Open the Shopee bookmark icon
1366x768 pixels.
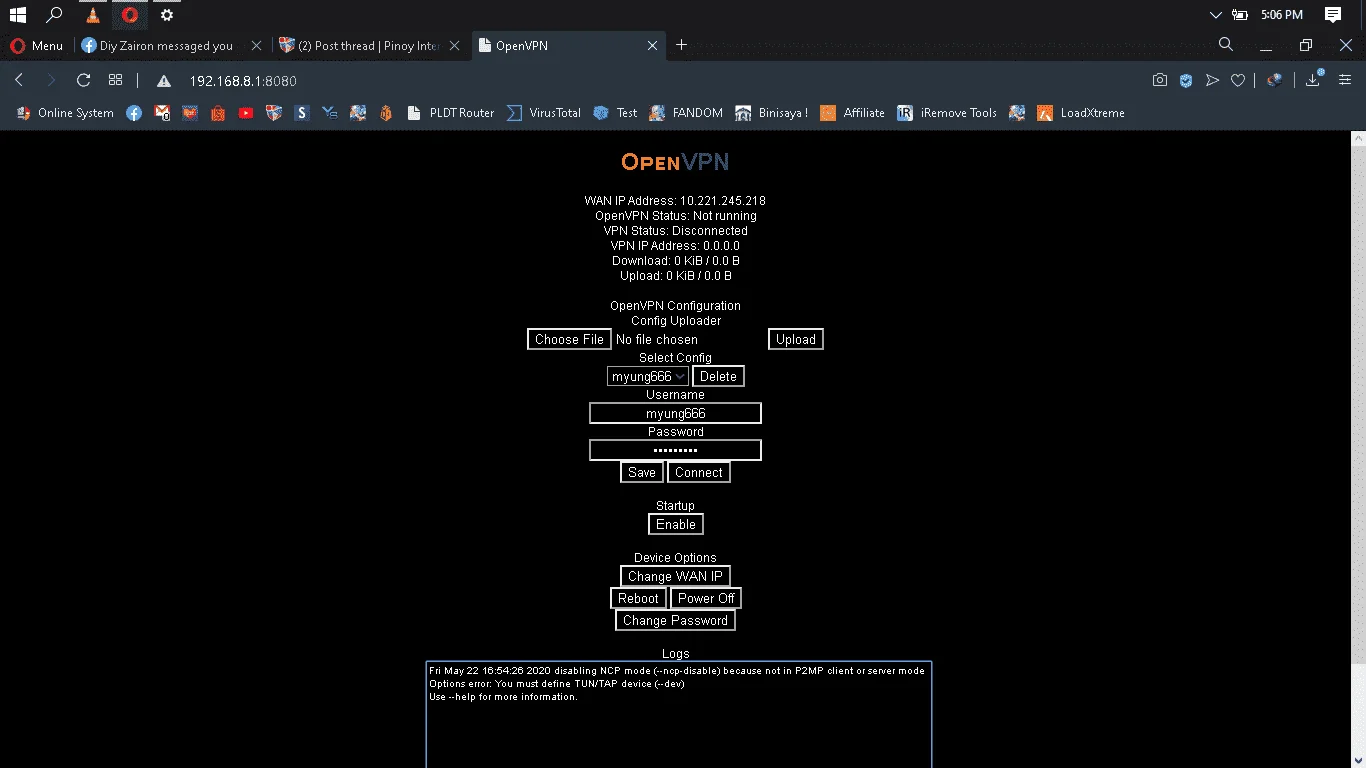218,113
